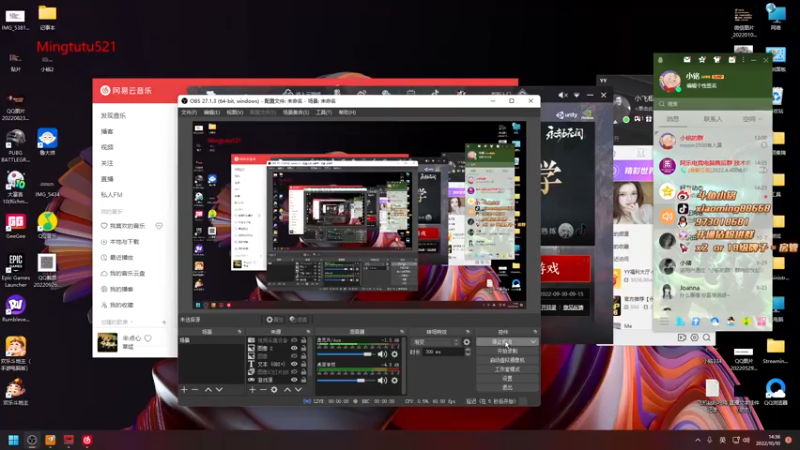This screenshot has height=450, width=800.
Task: Open 桌面音频 audio settings gear
Action: click(394, 380)
